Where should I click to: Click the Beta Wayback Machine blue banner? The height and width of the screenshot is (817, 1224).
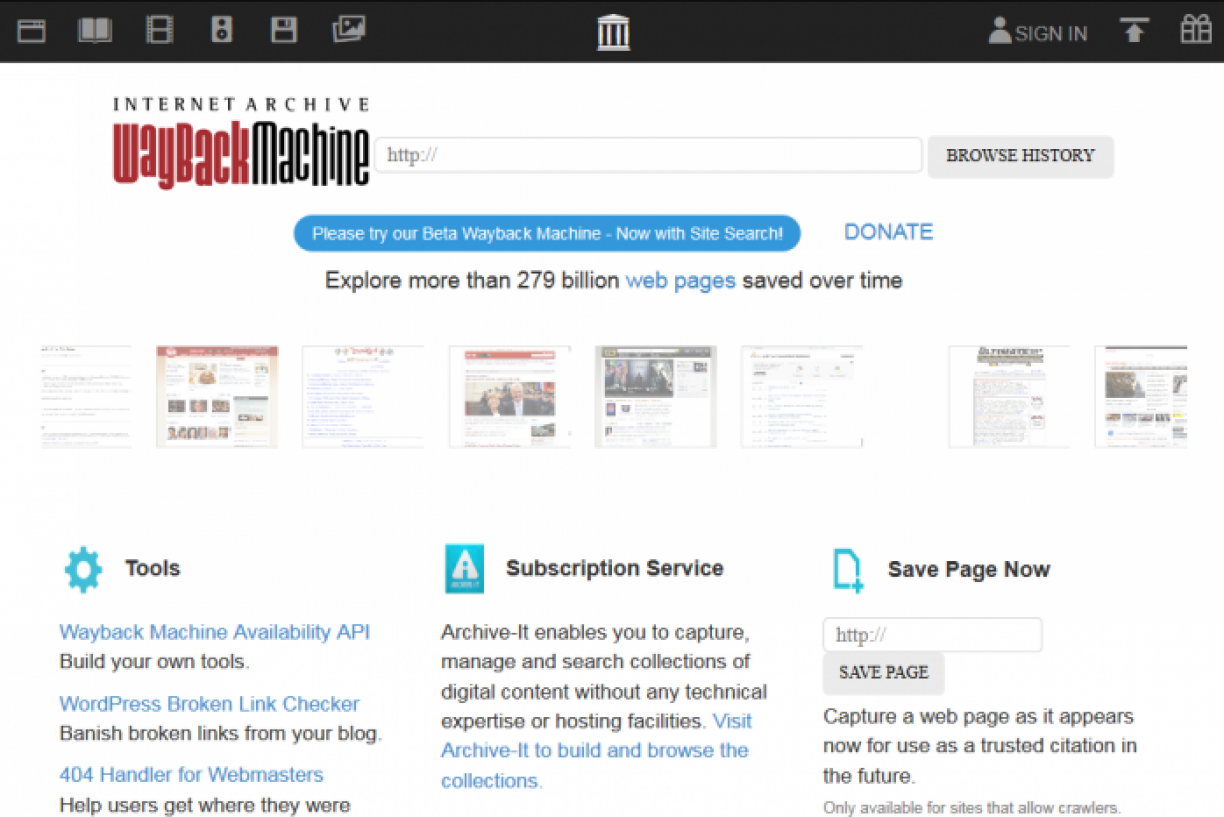547,233
